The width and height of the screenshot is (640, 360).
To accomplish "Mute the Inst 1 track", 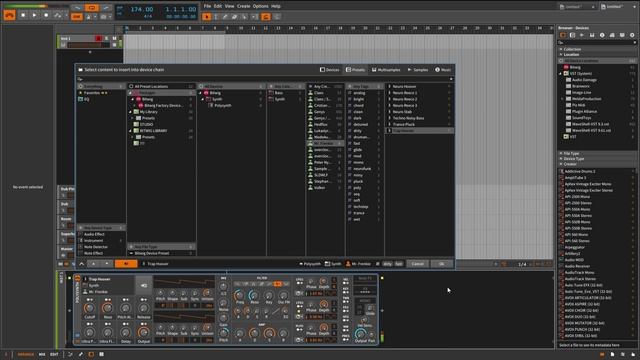I will (x=114, y=38).
